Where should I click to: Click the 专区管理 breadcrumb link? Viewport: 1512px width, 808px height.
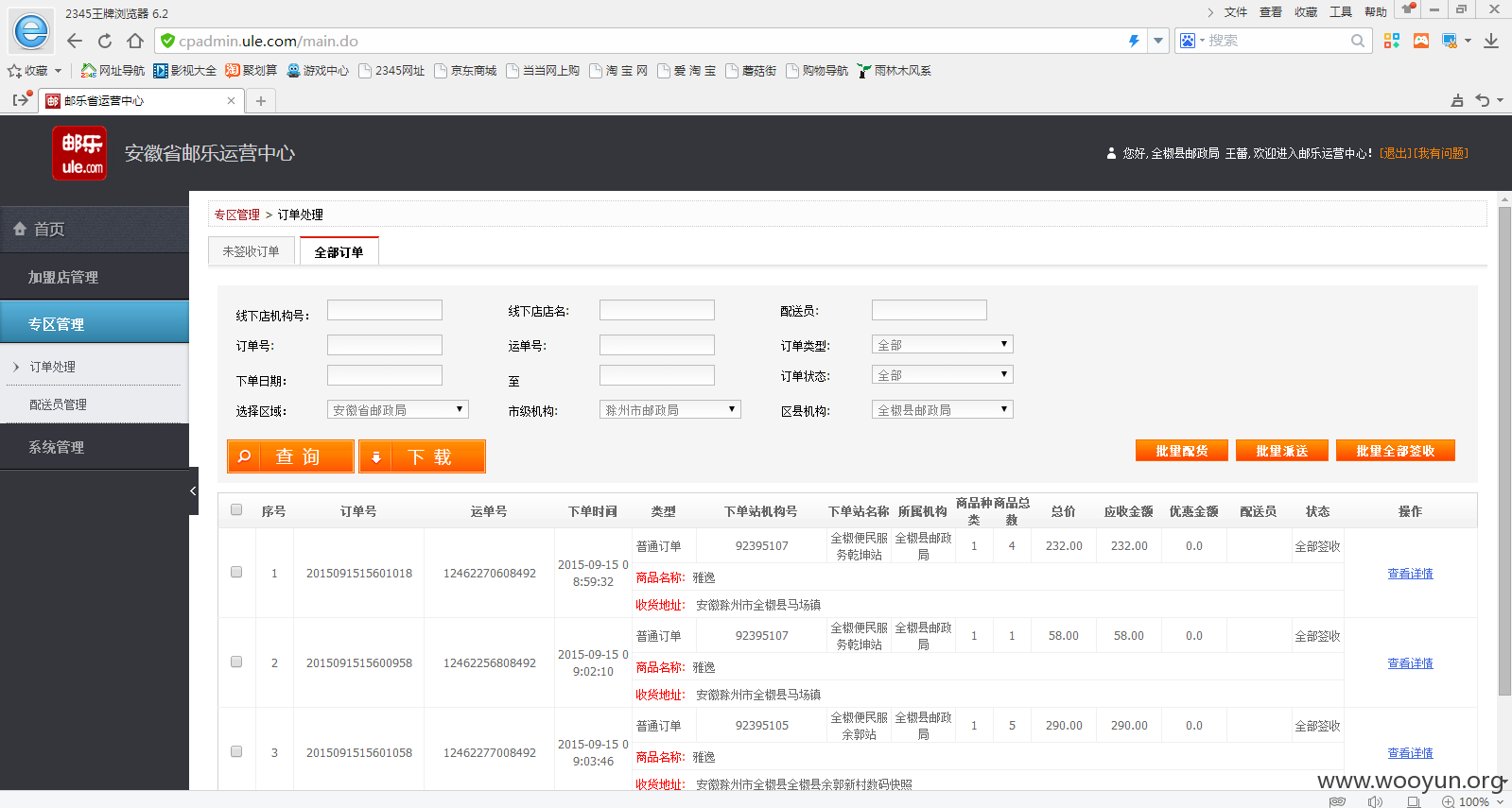(x=236, y=215)
